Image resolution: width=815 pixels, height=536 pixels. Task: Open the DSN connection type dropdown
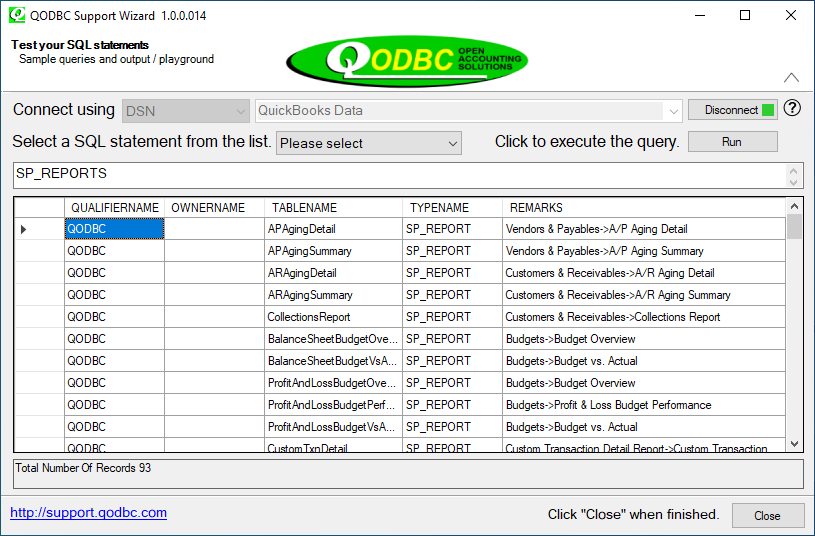tap(185, 111)
